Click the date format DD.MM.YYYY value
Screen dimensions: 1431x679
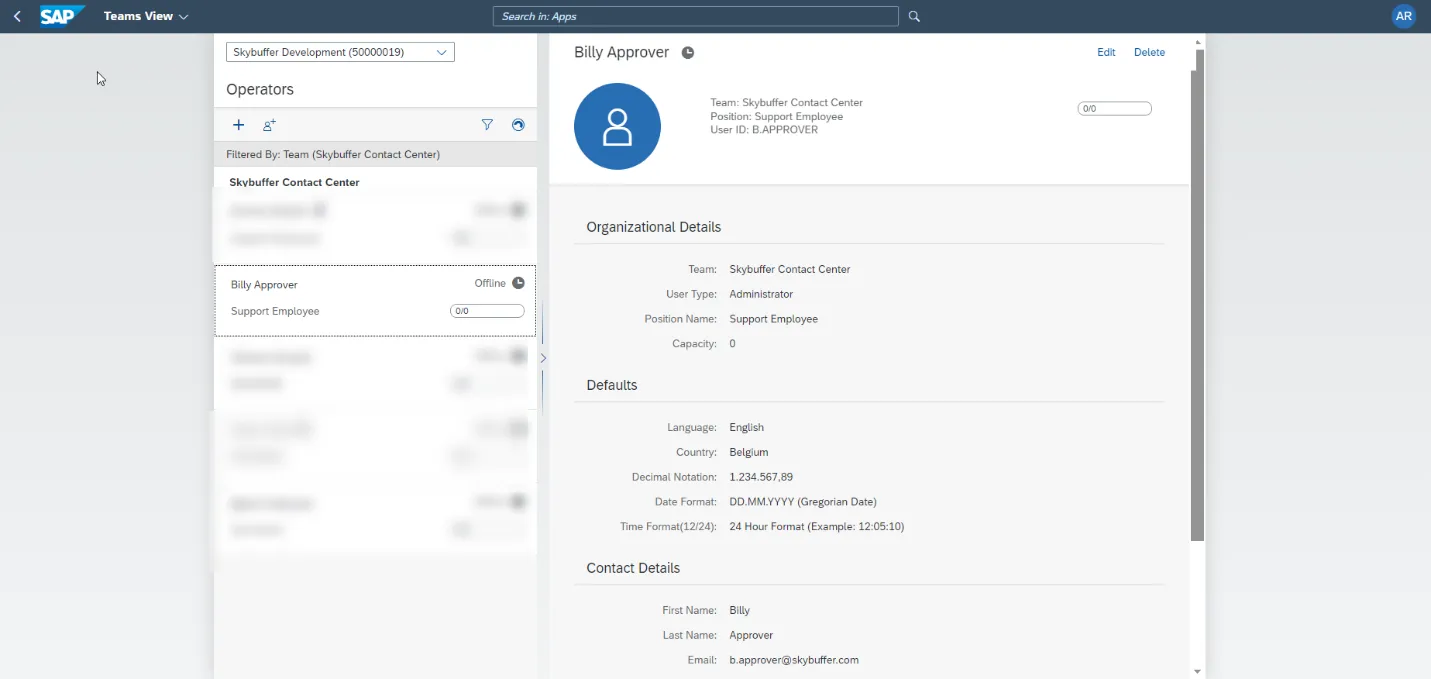coord(803,502)
